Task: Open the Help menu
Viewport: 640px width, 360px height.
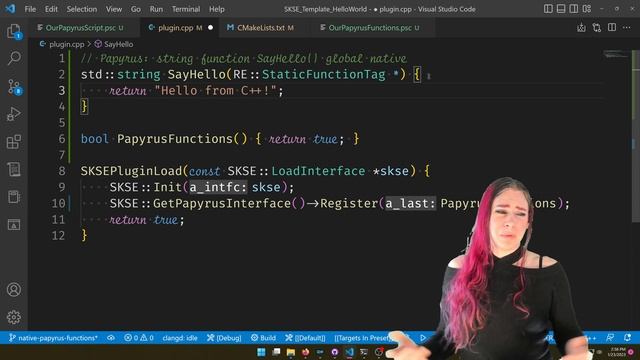Action: pos(217,9)
